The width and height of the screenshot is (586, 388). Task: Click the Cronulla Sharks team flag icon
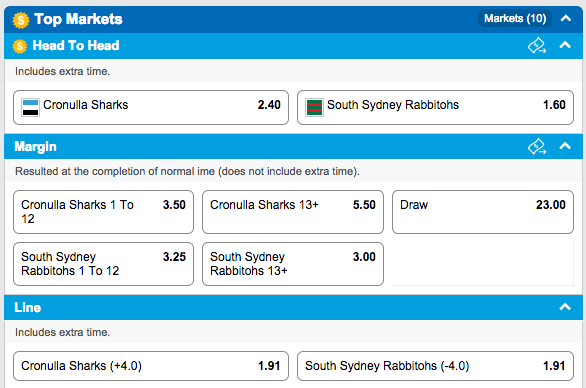(30, 107)
